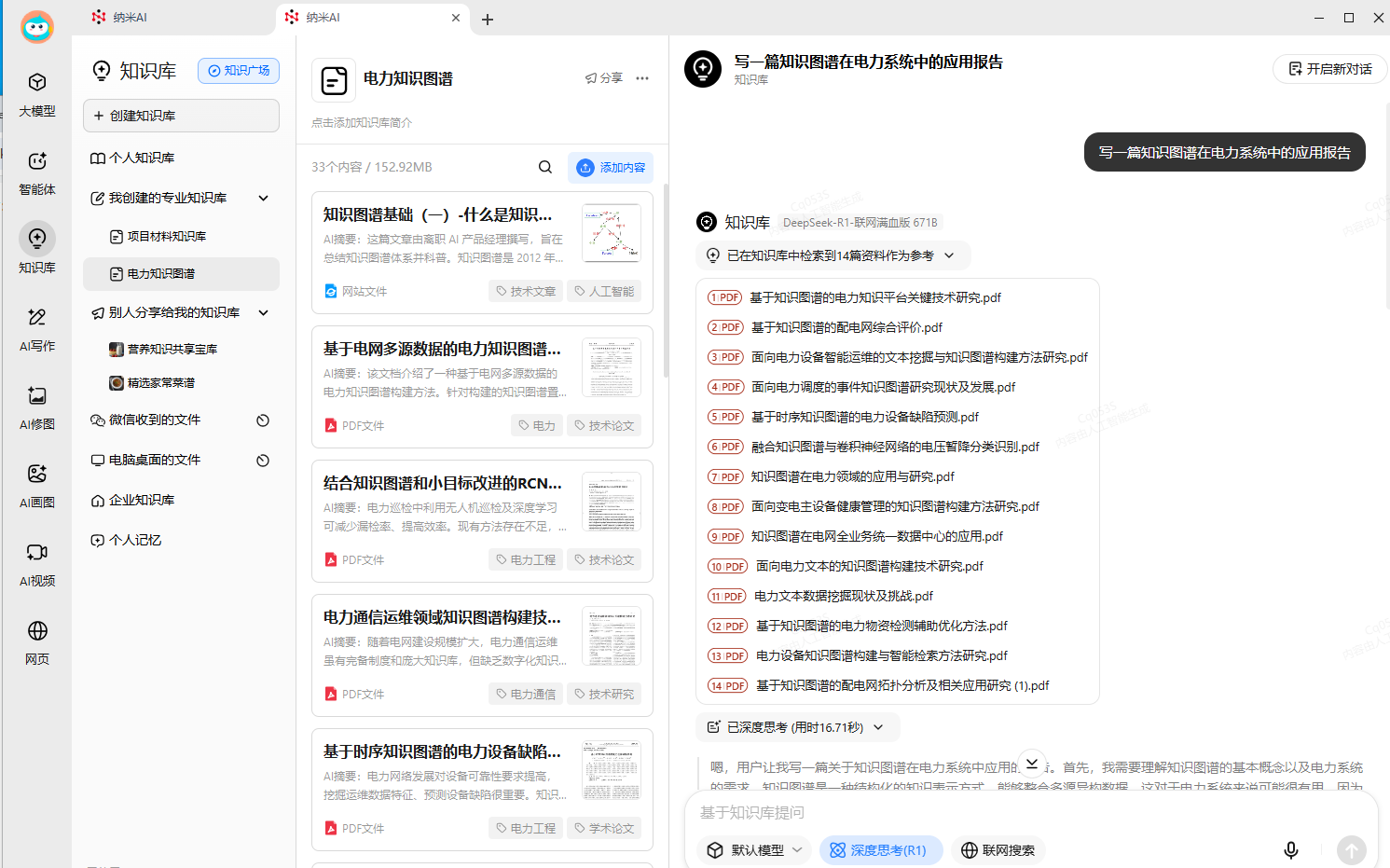Click the 分享 button
This screenshot has width=1390, height=868.
[x=604, y=78]
